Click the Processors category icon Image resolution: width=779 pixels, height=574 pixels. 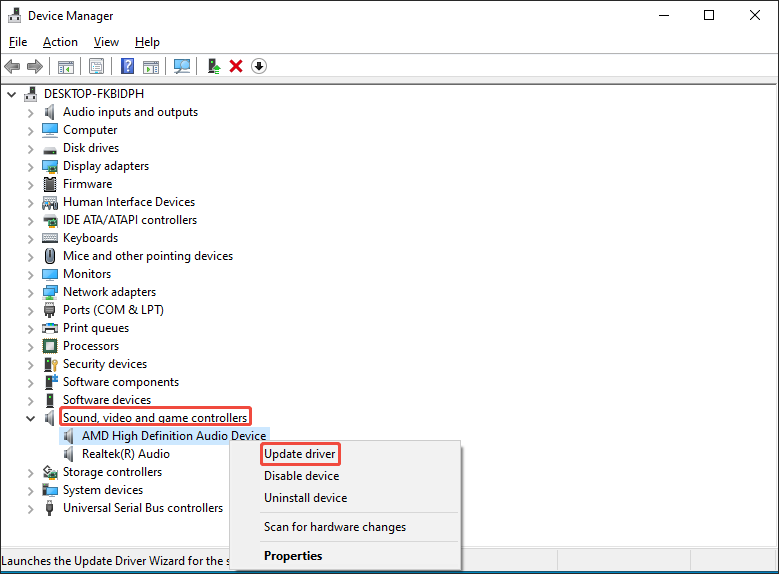[50, 346]
